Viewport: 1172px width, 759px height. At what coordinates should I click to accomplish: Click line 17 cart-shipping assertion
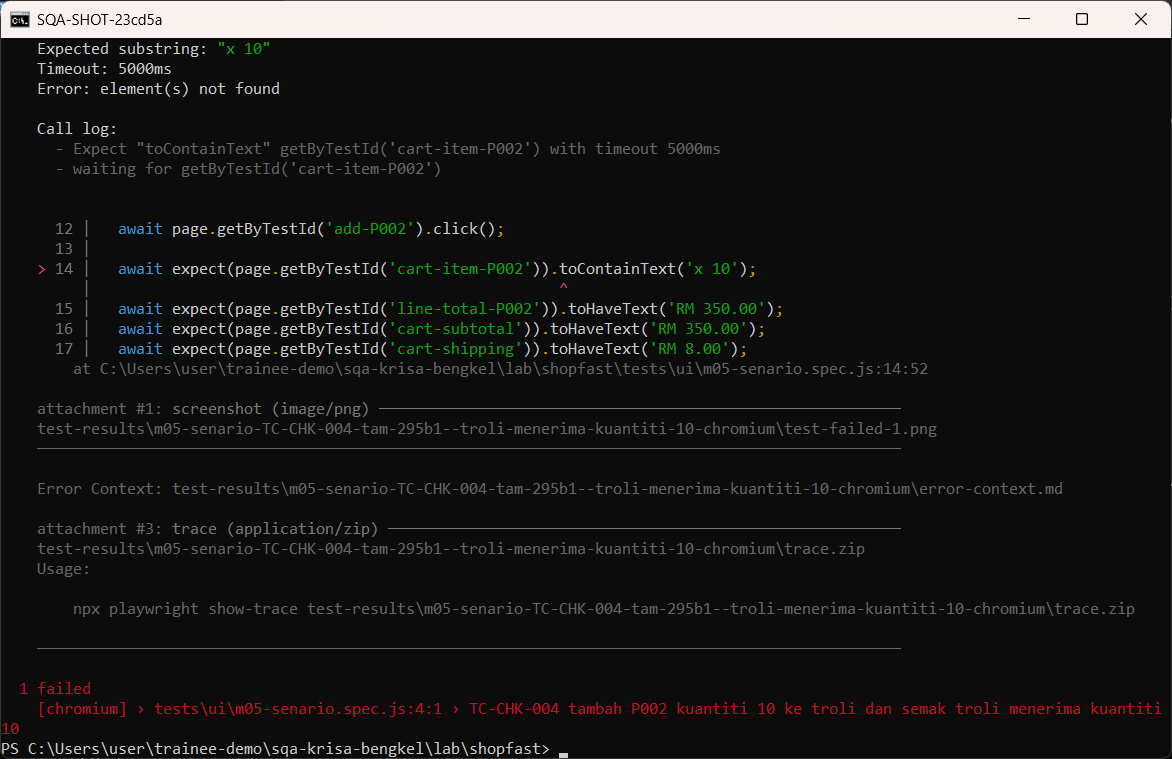[432, 349]
